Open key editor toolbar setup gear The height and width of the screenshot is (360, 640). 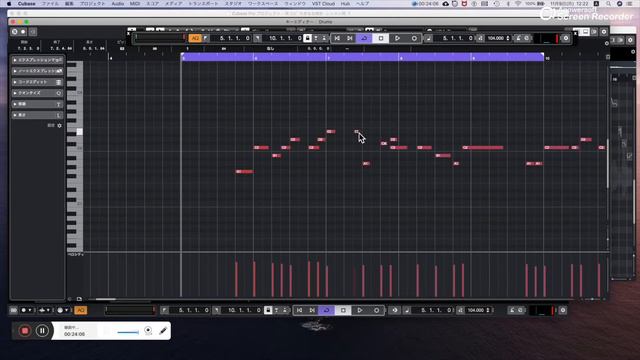click(x=604, y=31)
